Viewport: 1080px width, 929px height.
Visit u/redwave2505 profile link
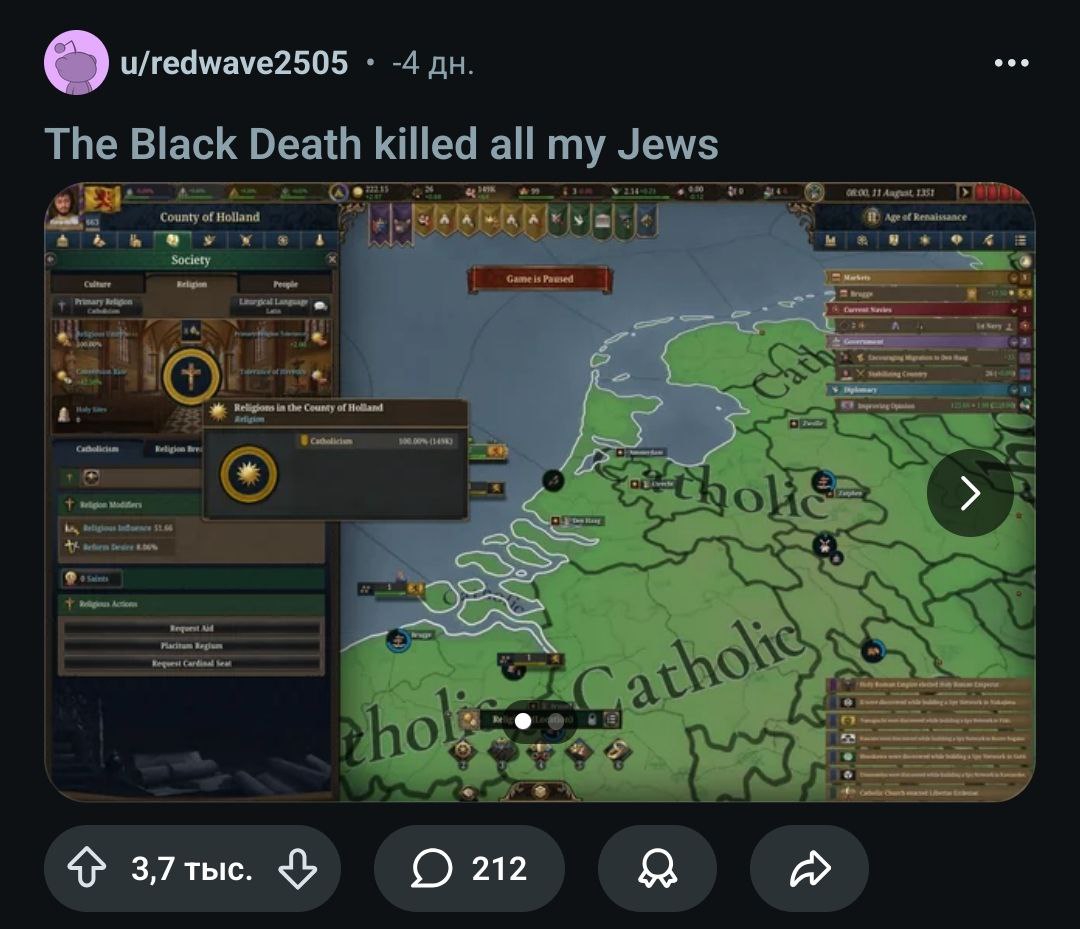click(234, 63)
